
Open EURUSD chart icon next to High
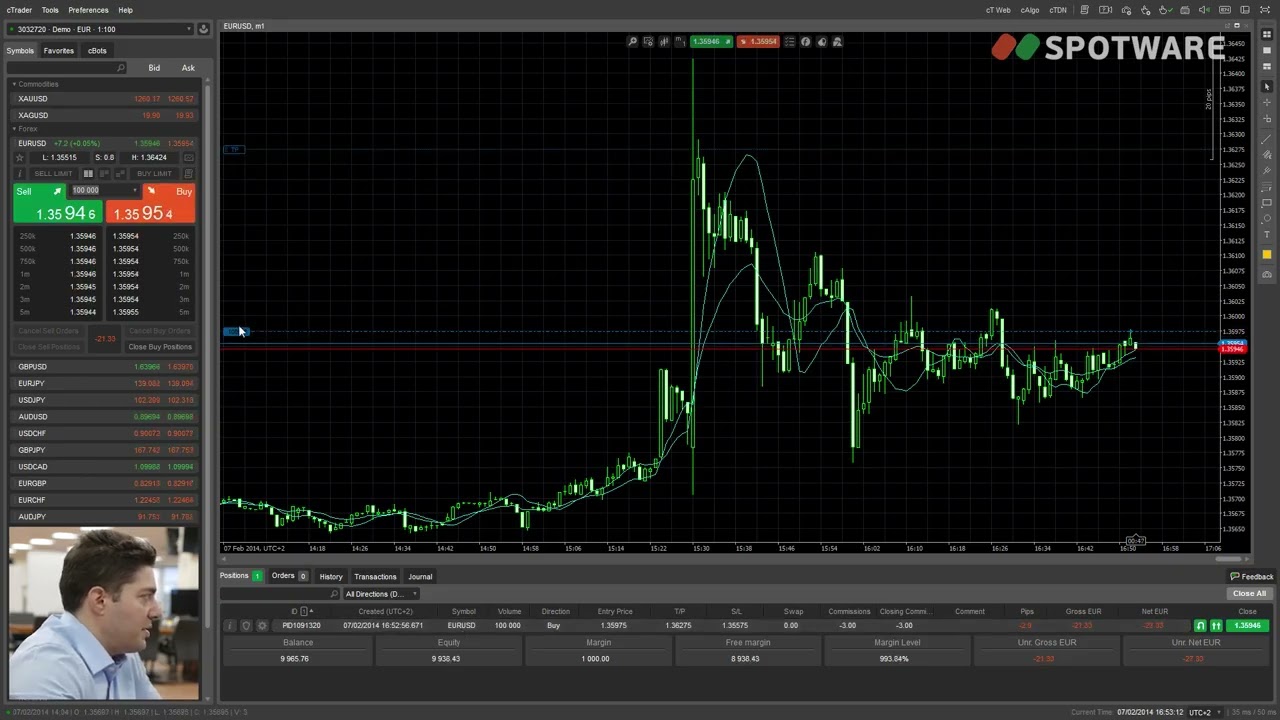pos(188,158)
